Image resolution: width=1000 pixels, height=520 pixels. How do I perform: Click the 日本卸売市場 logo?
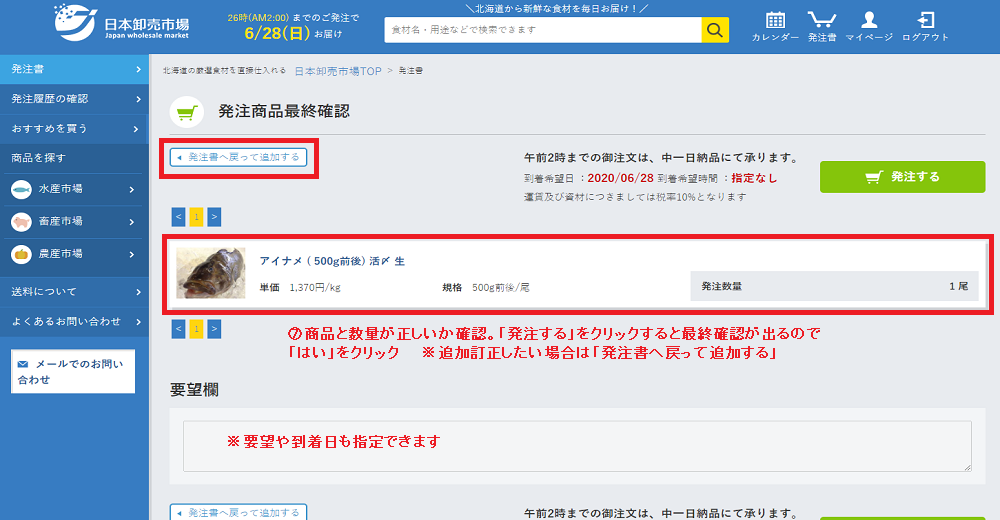click(x=122, y=25)
